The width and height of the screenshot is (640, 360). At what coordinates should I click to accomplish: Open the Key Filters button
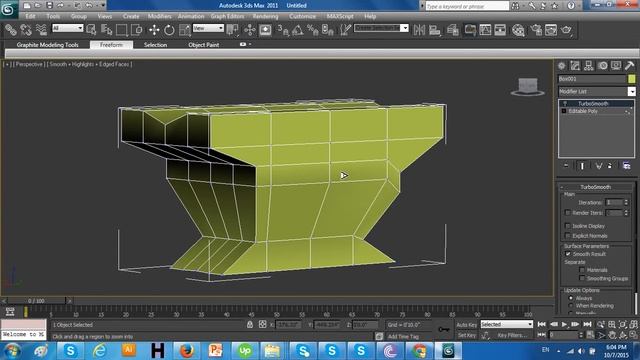(x=511, y=335)
